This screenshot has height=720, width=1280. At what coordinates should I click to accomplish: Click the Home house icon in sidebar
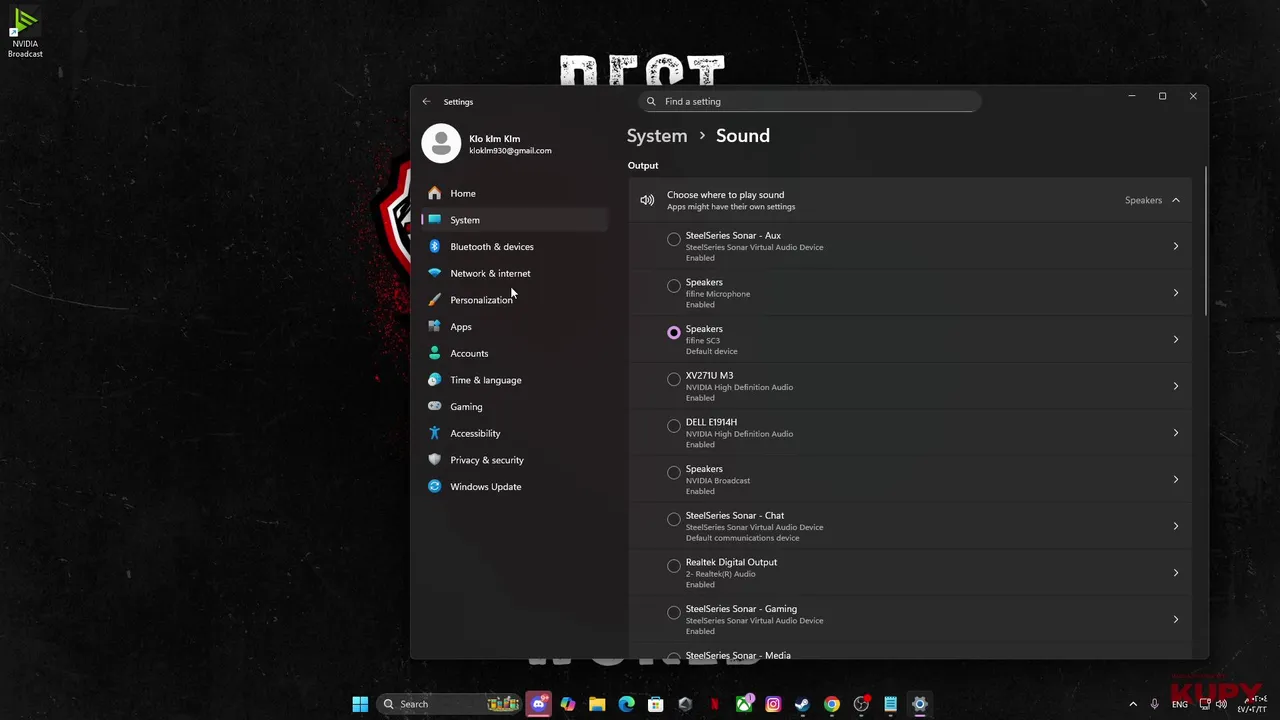tap(434, 193)
